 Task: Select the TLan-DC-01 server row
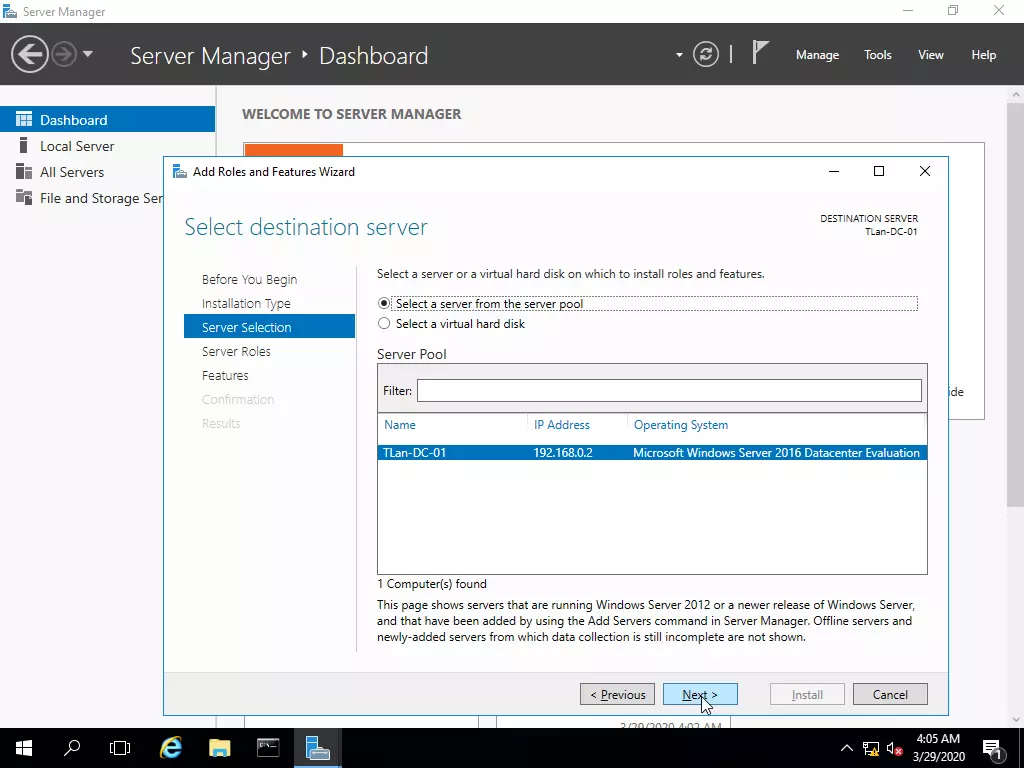[652, 453]
